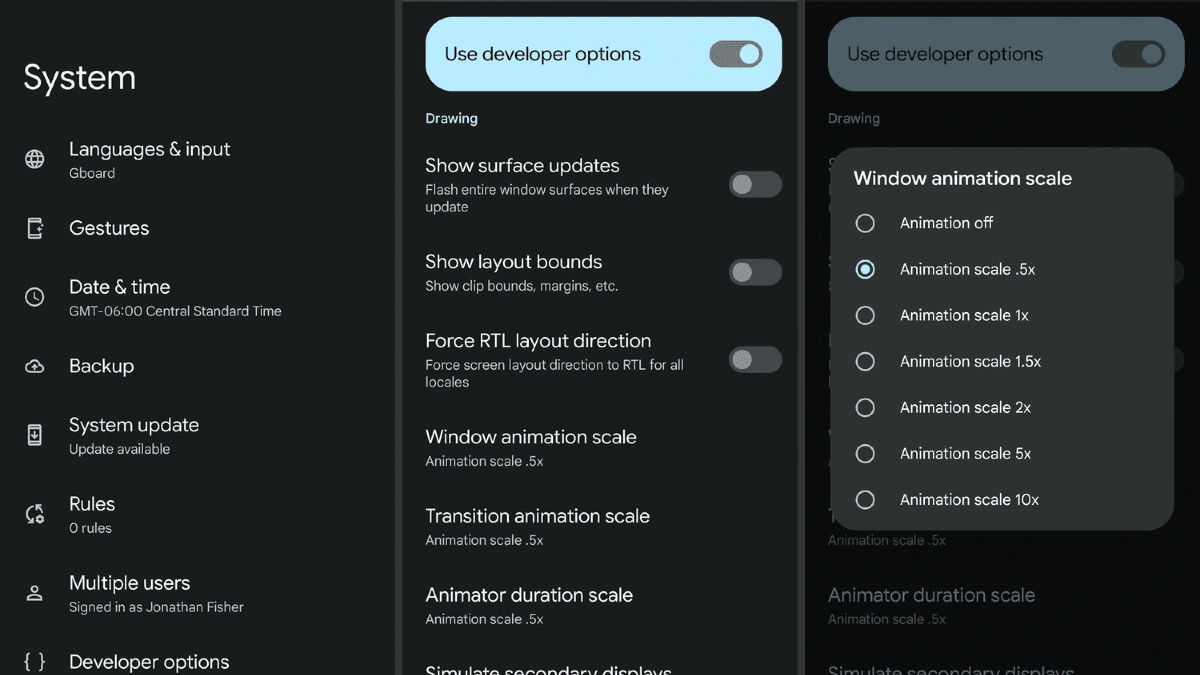Enable Show surface updates
This screenshot has height=675, width=1200.
(755, 184)
